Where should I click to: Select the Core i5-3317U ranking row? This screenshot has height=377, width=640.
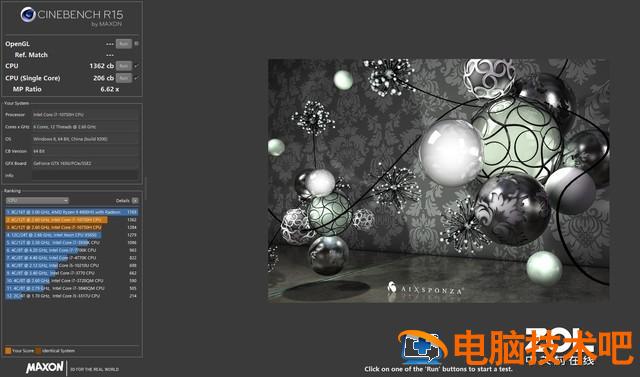[x=72, y=296]
